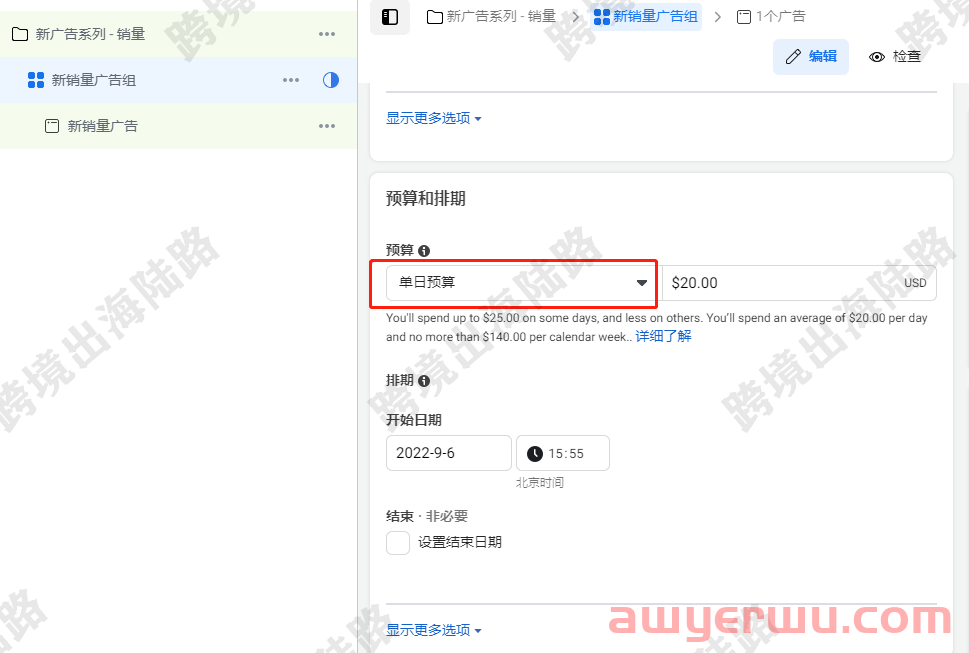
Task: Enable the 设置结束日期 checkbox
Action: pyautogui.click(x=398, y=543)
